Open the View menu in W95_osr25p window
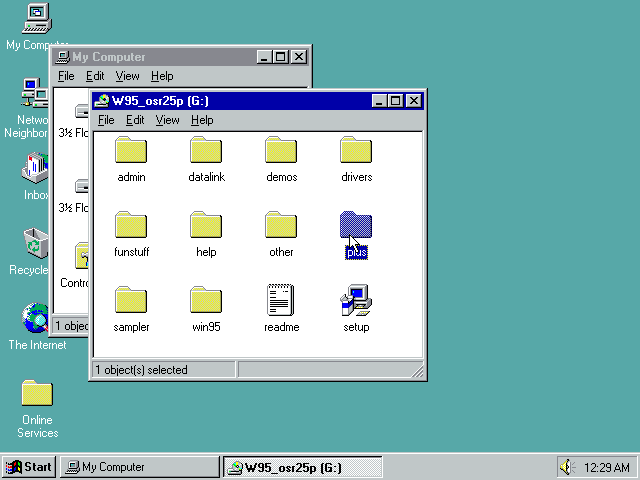The width and height of the screenshot is (640, 480). click(167, 120)
